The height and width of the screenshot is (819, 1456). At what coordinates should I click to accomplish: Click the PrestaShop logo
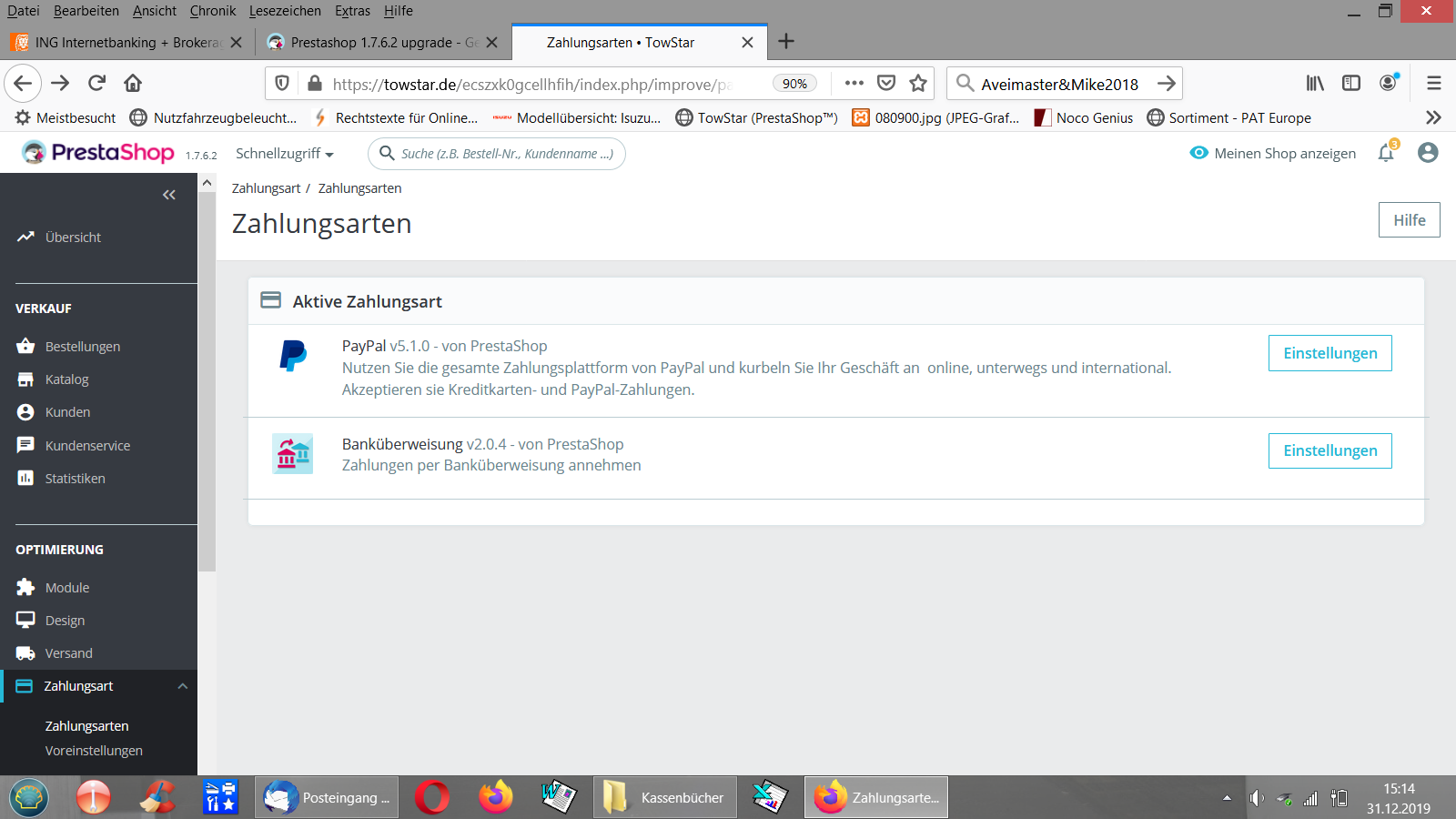(x=98, y=152)
